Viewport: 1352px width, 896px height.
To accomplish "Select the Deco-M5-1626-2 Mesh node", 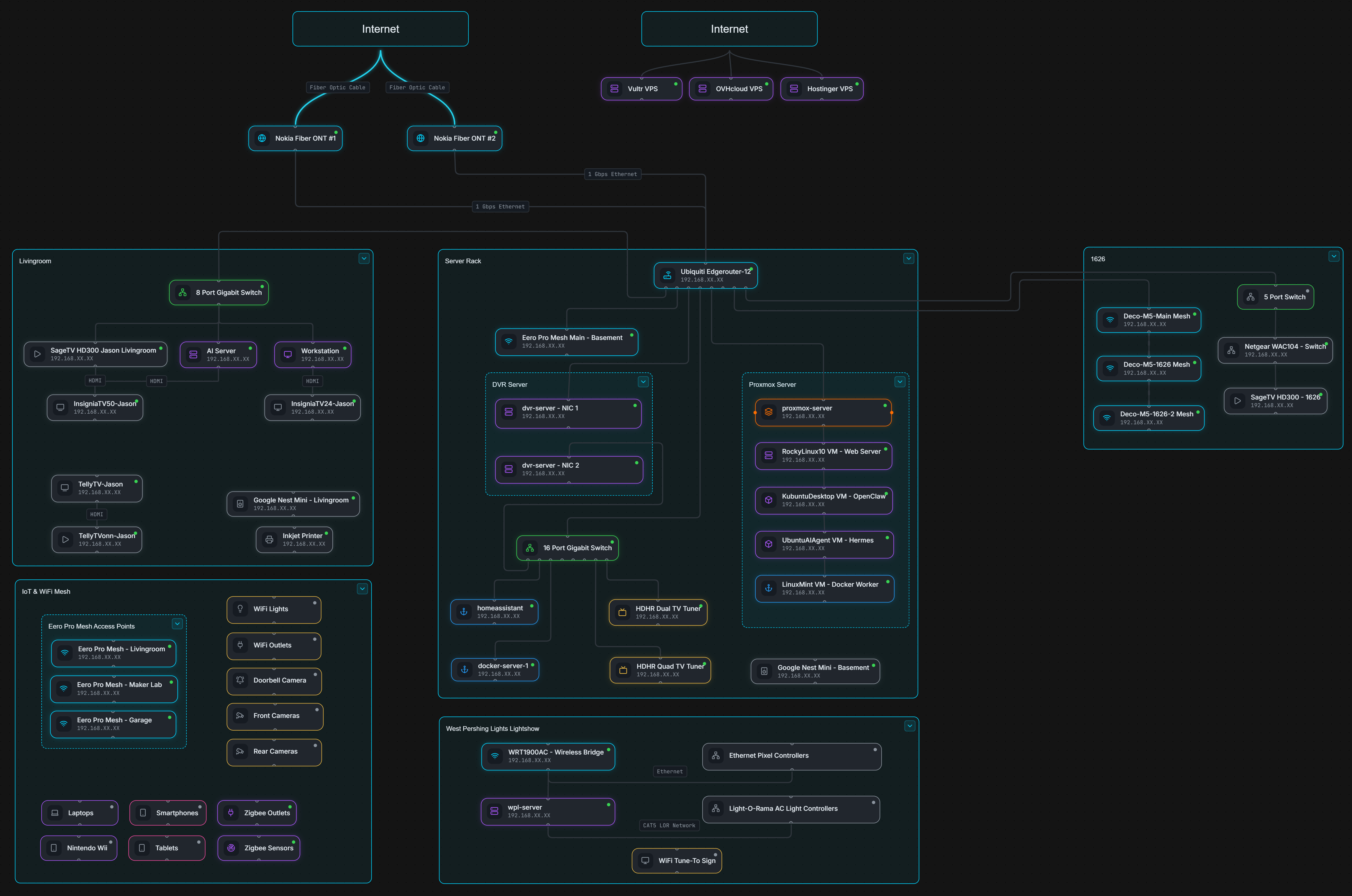I will point(1149,418).
